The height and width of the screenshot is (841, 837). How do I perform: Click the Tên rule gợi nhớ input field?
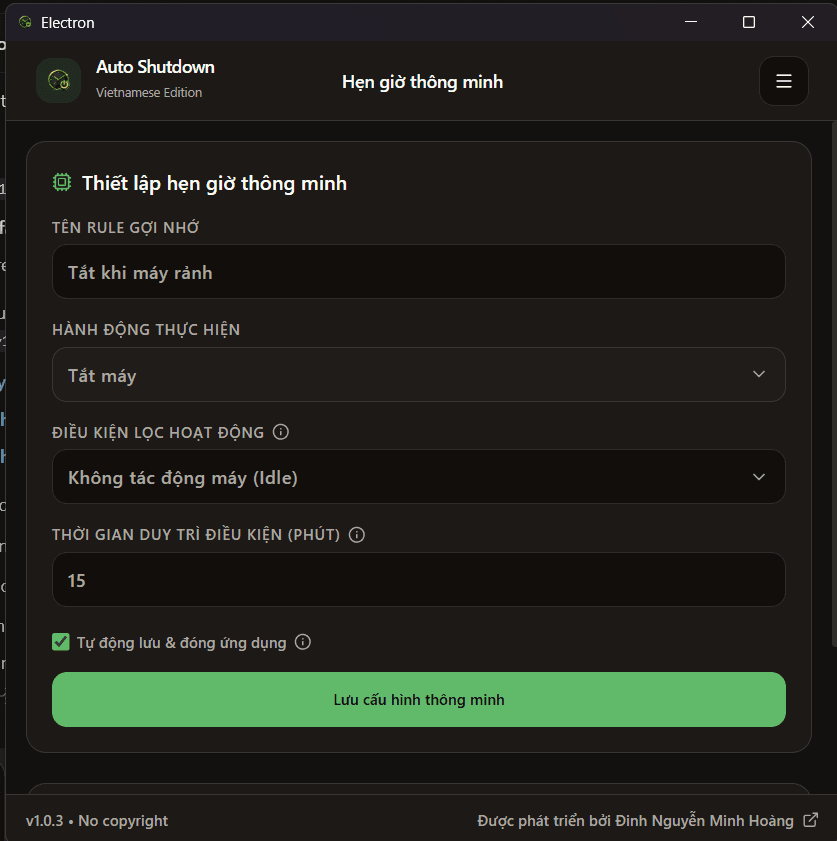click(x=418, y=272)
